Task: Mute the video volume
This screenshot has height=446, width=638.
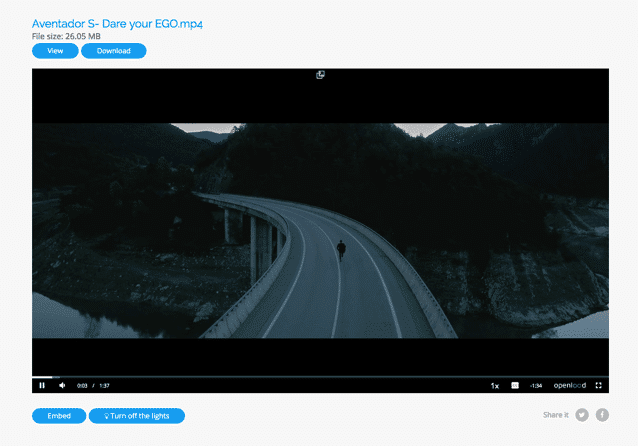Action: pos(62,385)
